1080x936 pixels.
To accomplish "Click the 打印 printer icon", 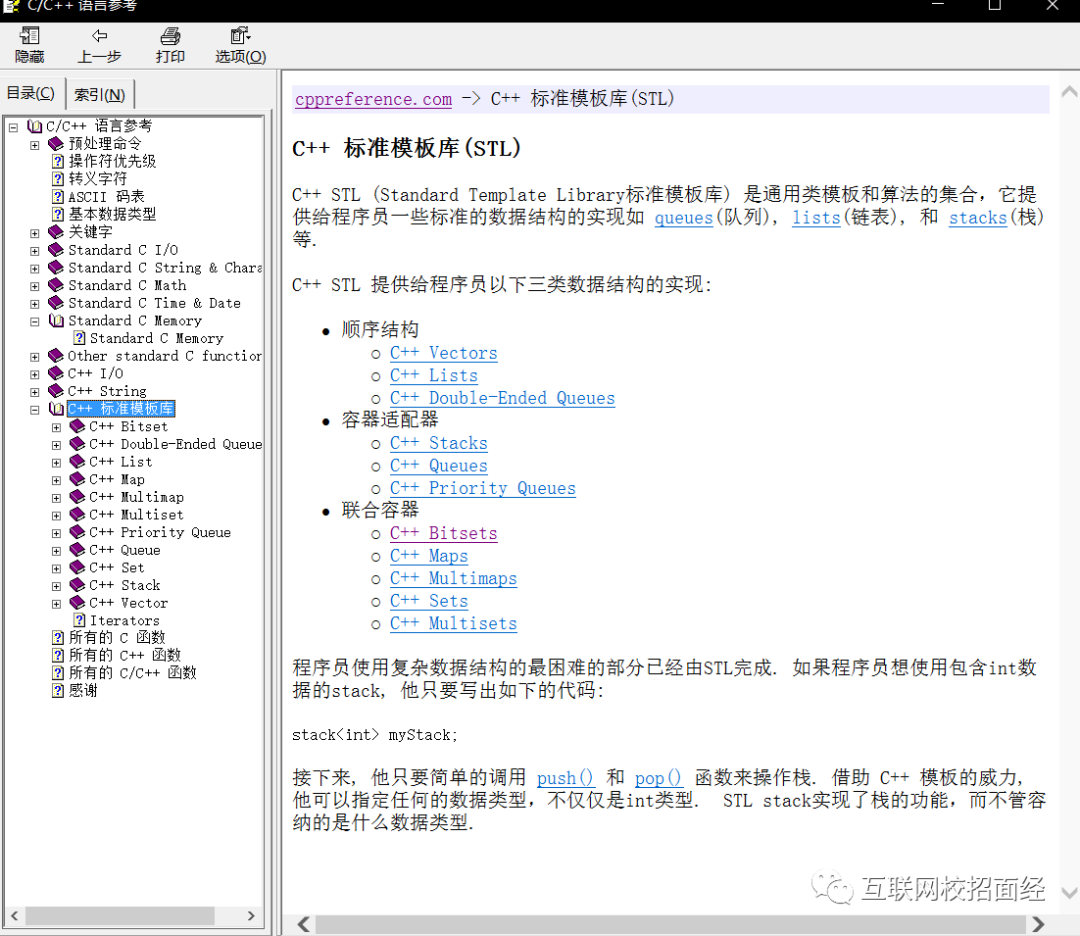I will (x=170, y=36).
